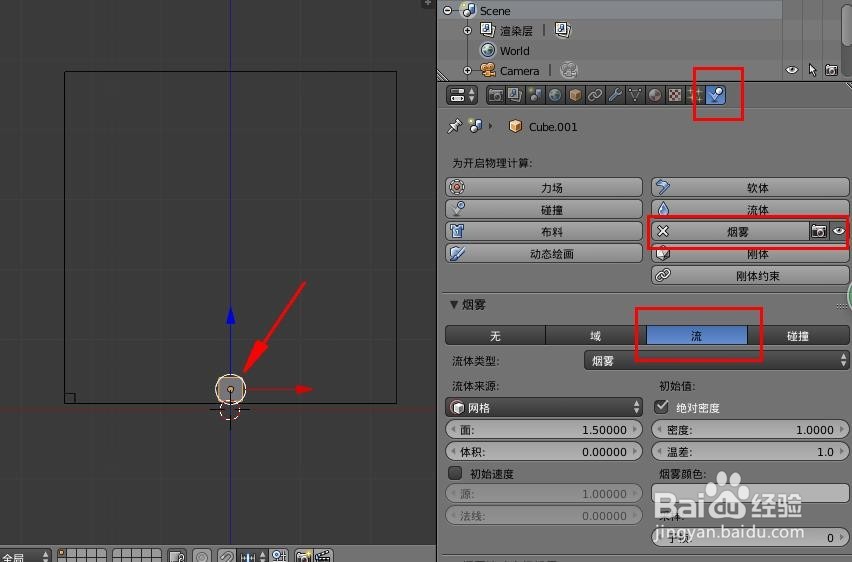Enable 布料 cloth physics
The image size is (852, 562).
(x=544, y=232)
